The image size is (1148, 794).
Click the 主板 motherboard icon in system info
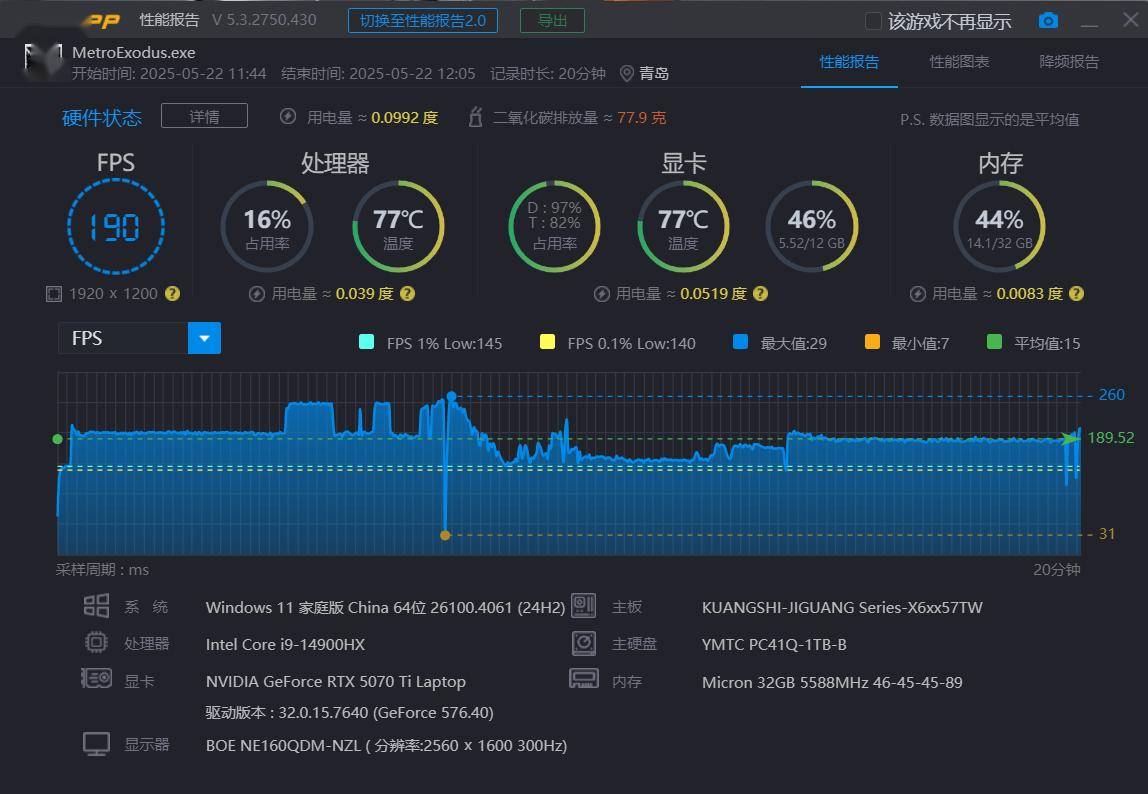[x=583, y=606]
